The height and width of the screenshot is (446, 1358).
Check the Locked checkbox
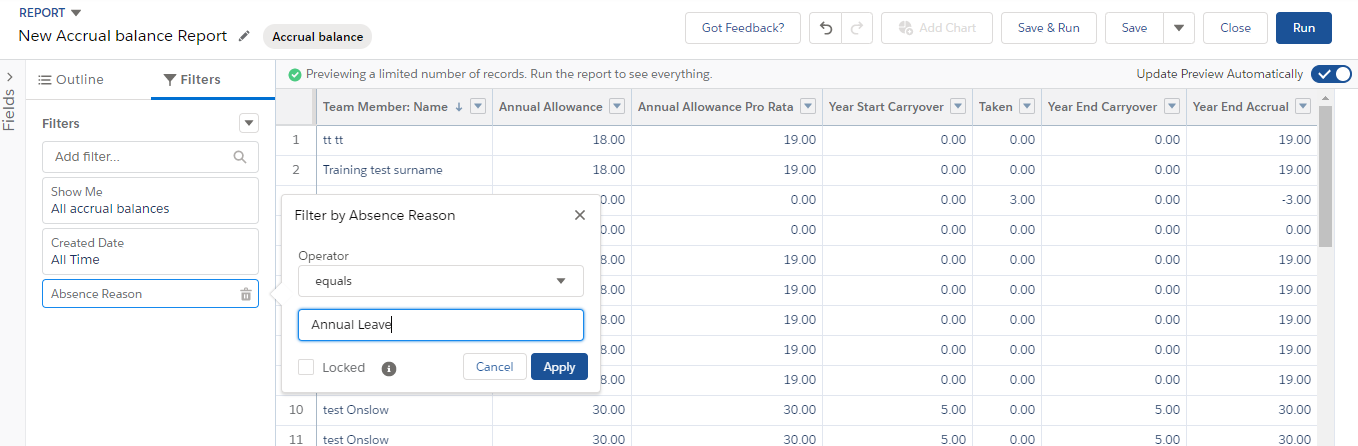307,367
